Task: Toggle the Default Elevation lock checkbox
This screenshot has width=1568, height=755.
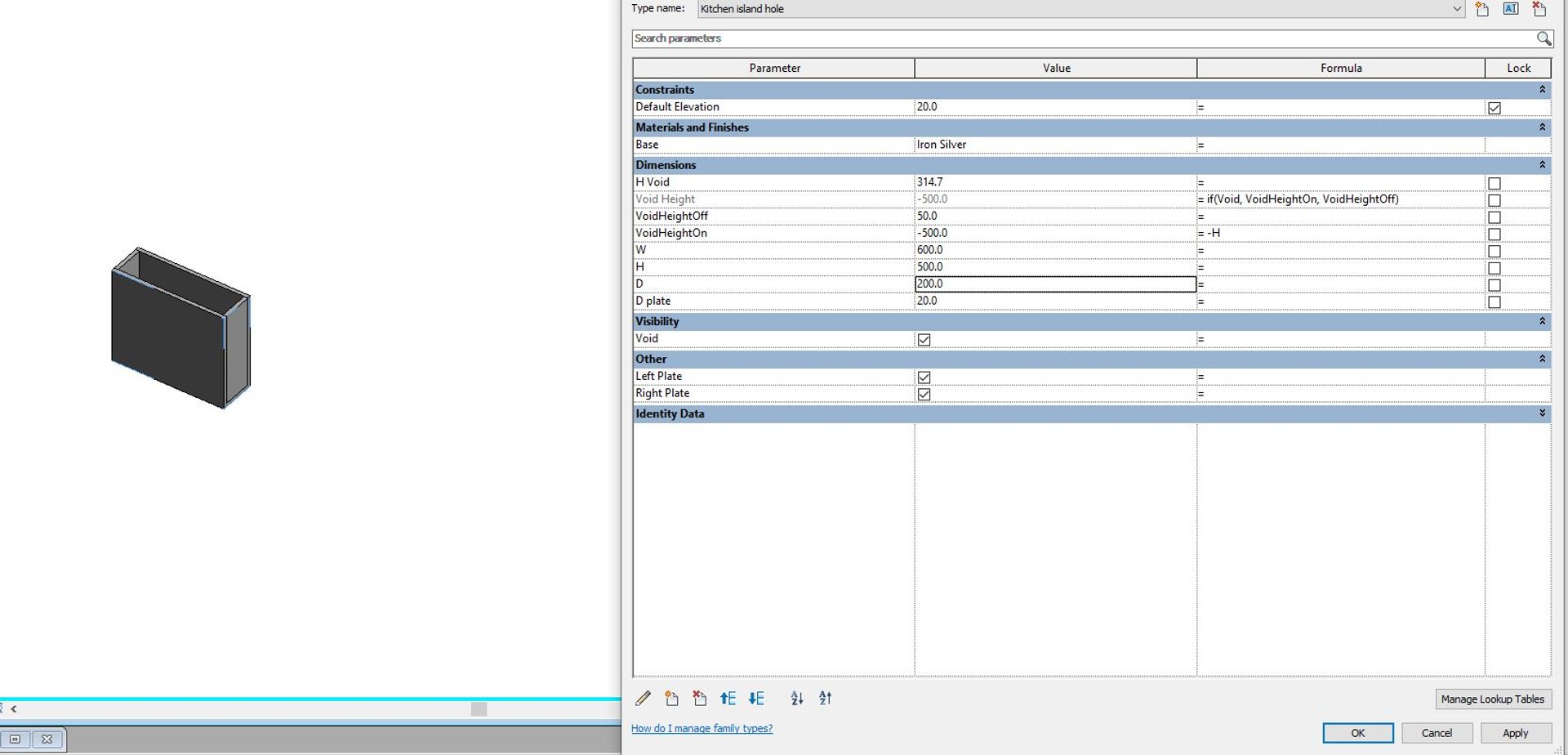Action: click(x=1494, y=108)
